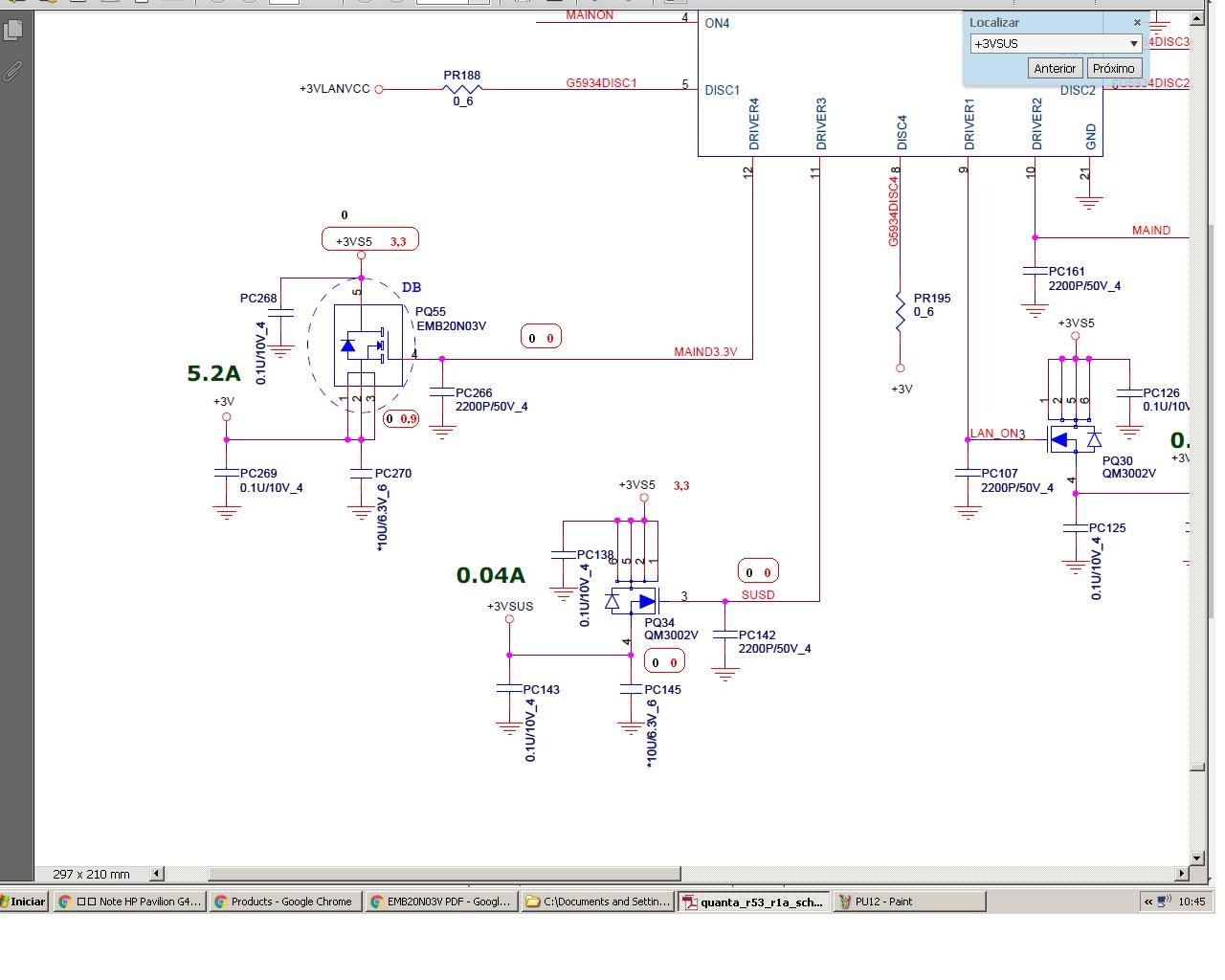Click the MAIND net label
This screenshot has height=980, width=1225.
1150,230
